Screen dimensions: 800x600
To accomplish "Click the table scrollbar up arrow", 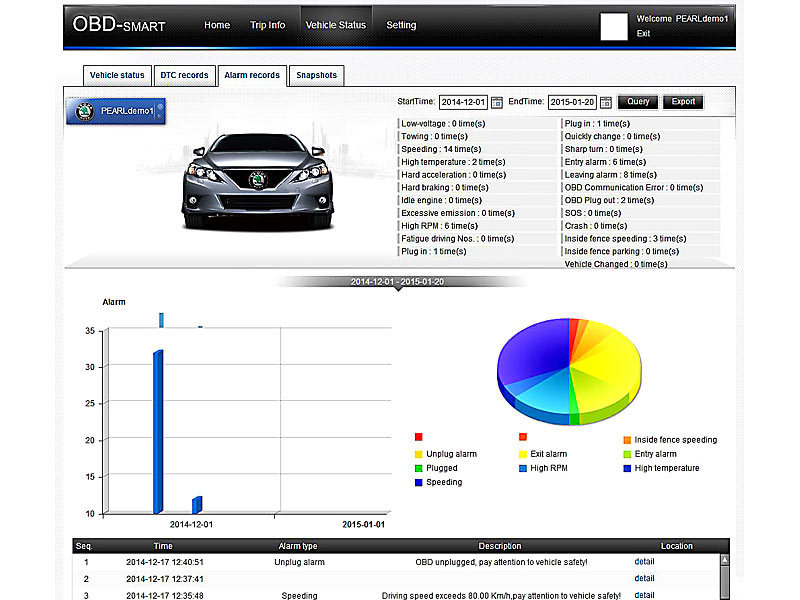I will [x=724, y=560].
